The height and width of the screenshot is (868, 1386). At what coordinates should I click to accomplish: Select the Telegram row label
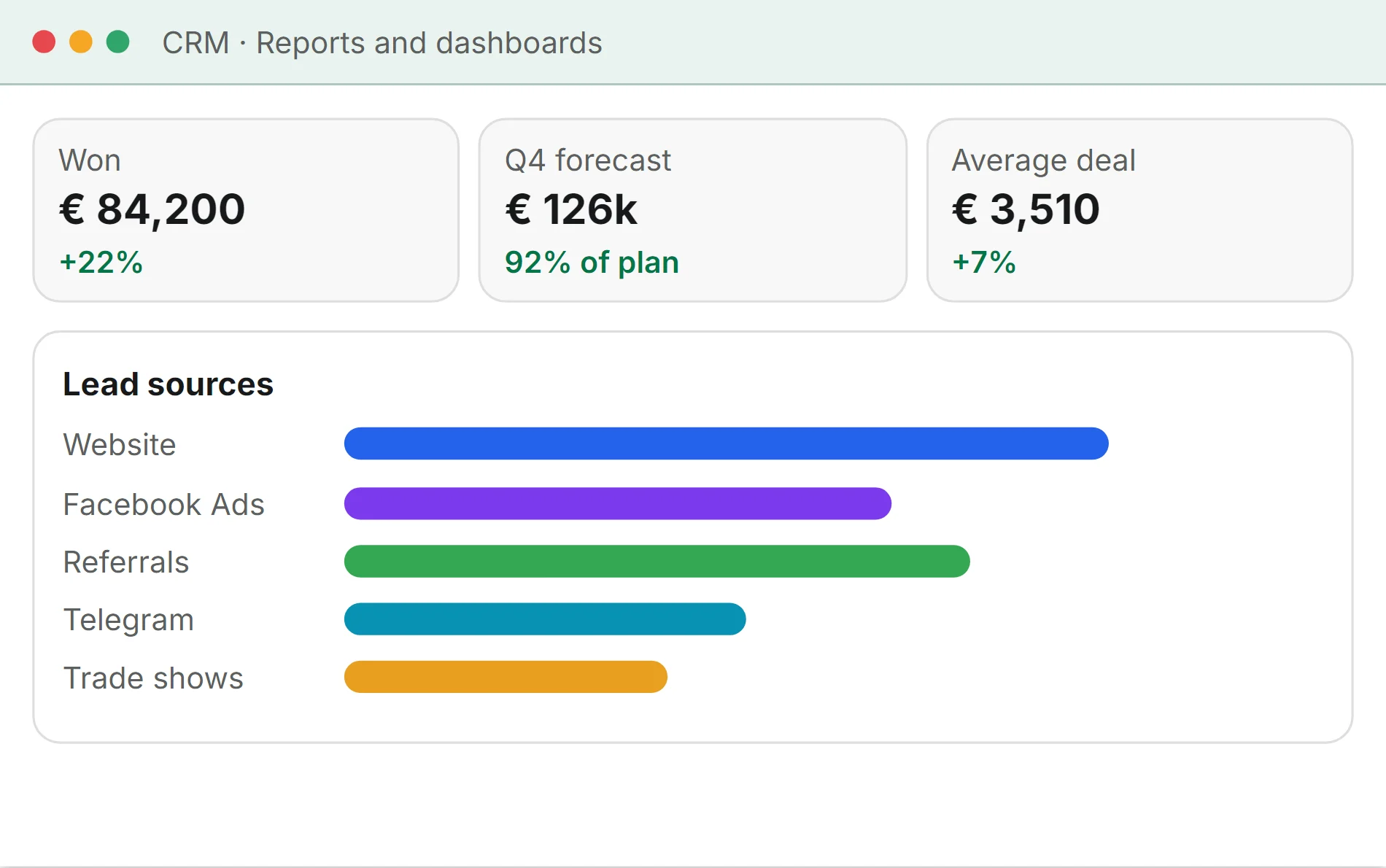(128, 620)
